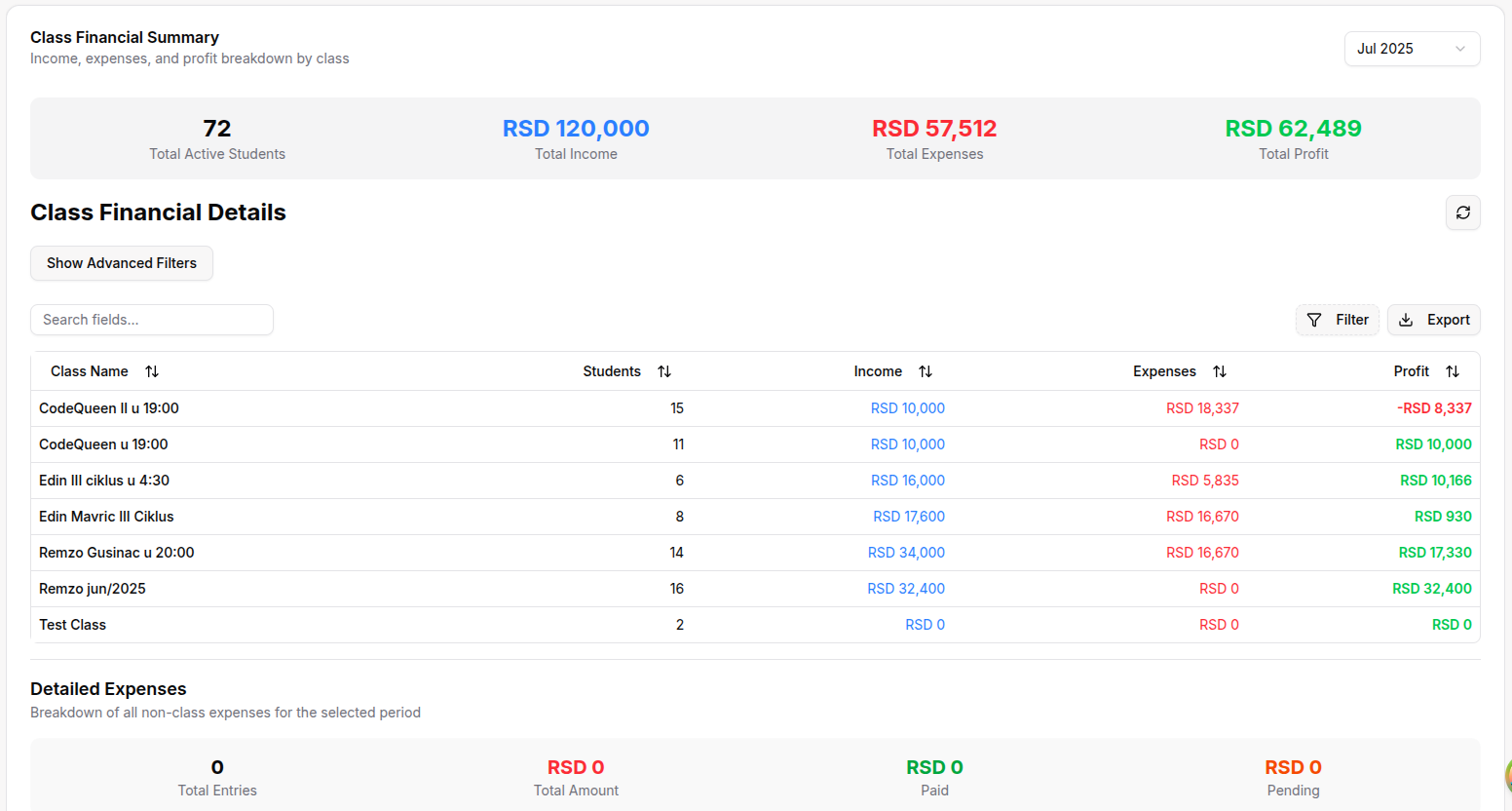Image resolution: width=1512 pixels, height=811 pixels.
Task: Click the Students column sort icon
Action: pos(664,371)
